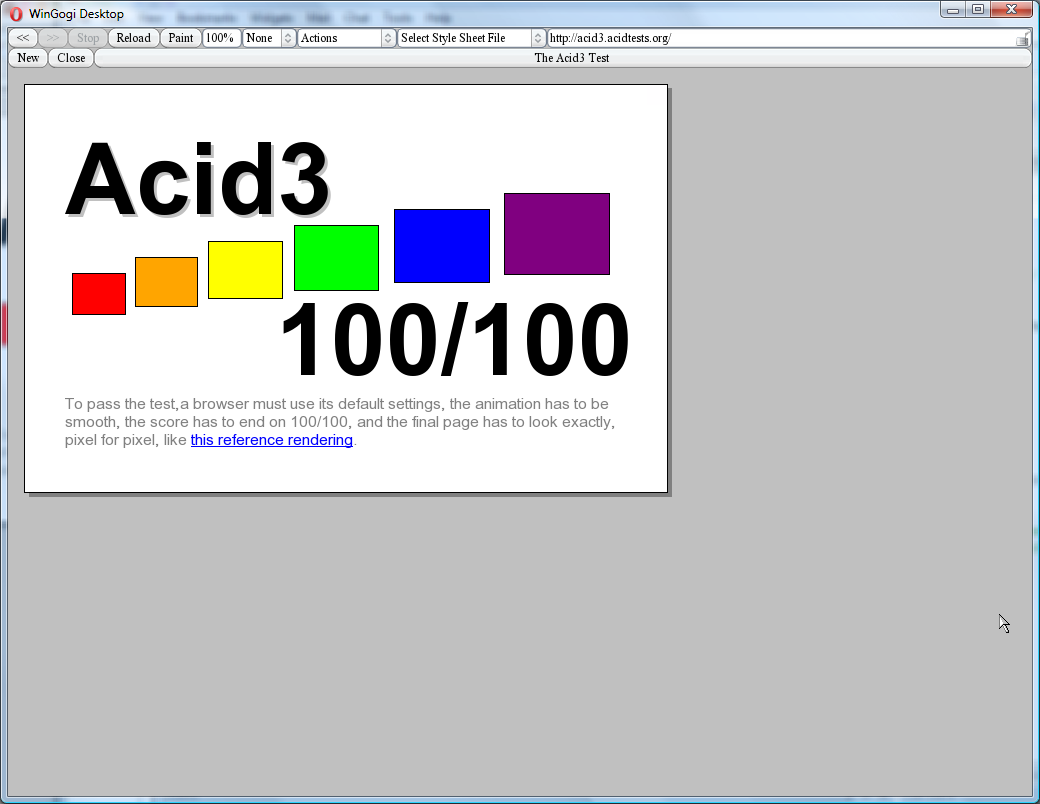The height and width of the screenshot is (804, 1040).
Task: Click the purple rectangle
Action: pos(556,234)
